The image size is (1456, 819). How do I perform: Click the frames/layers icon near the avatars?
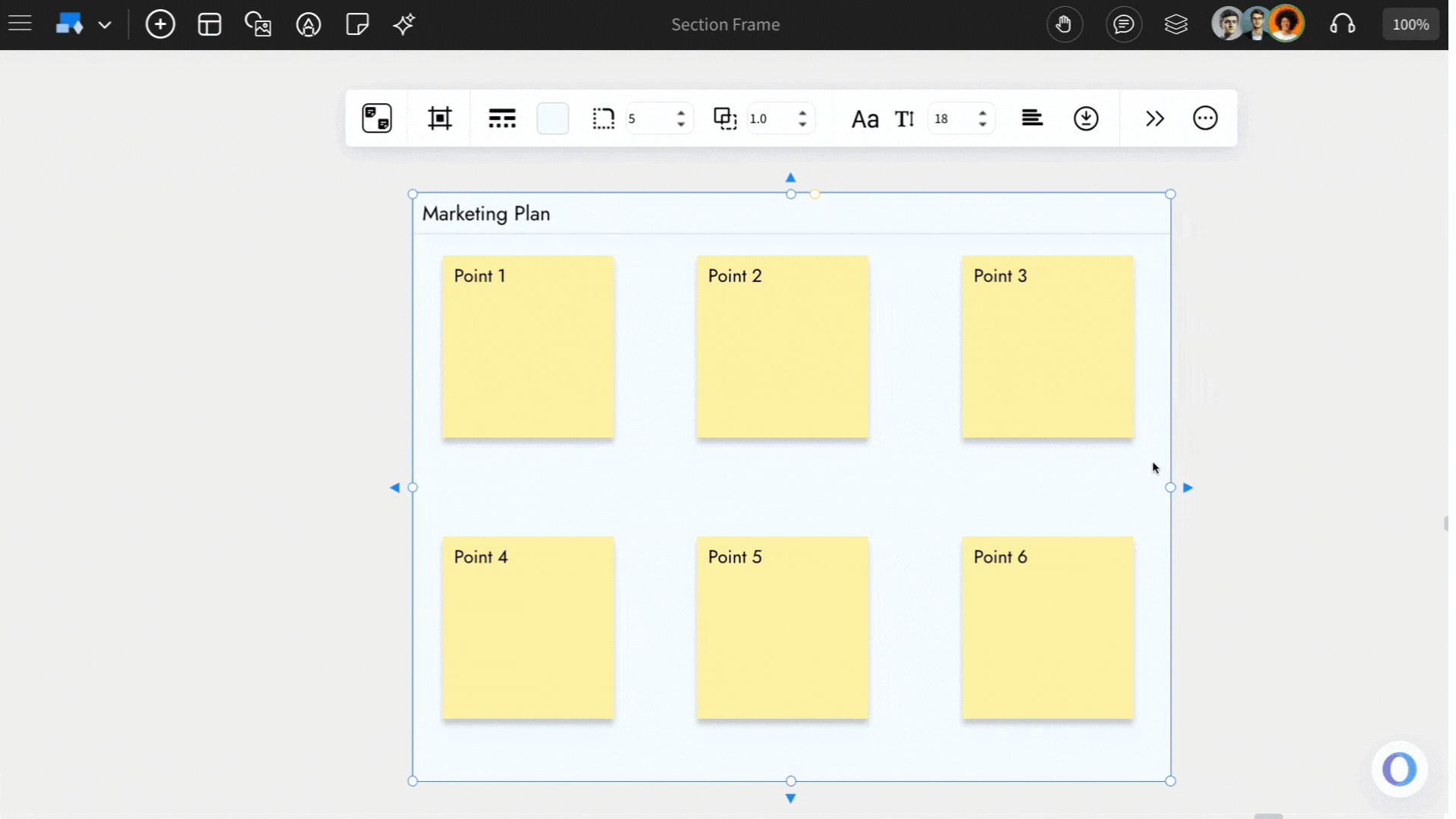tap(1176, 24)
